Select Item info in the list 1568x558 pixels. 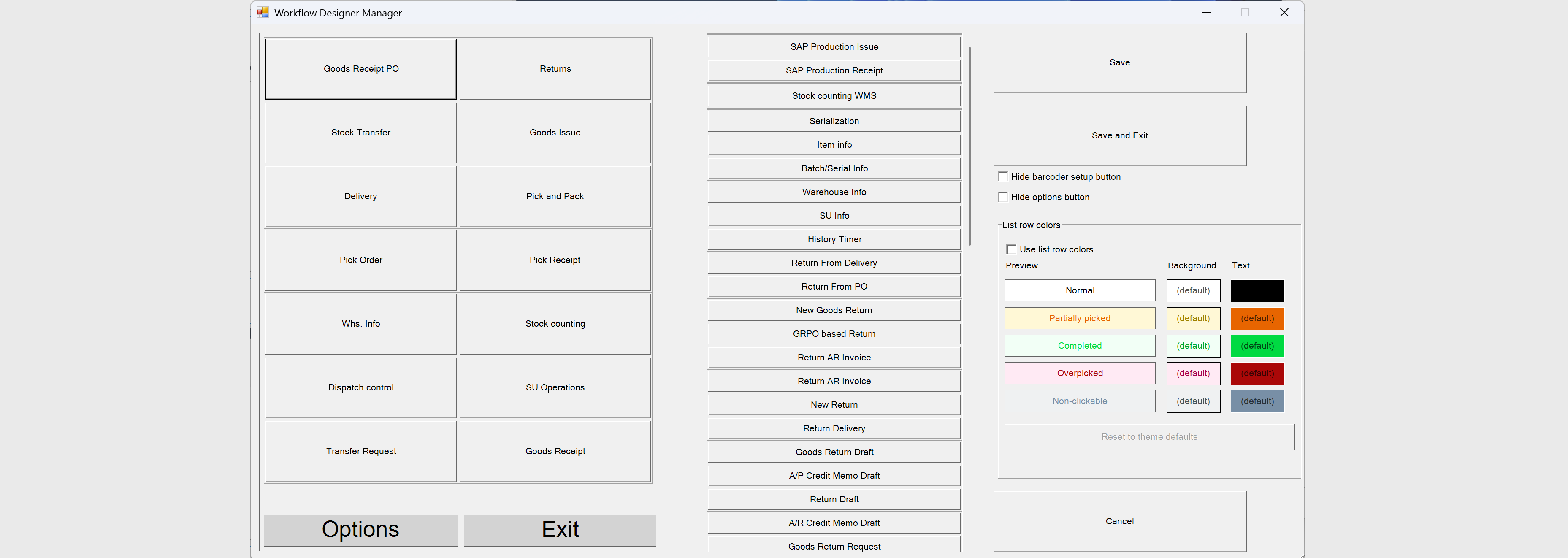[x=834, y=145]
